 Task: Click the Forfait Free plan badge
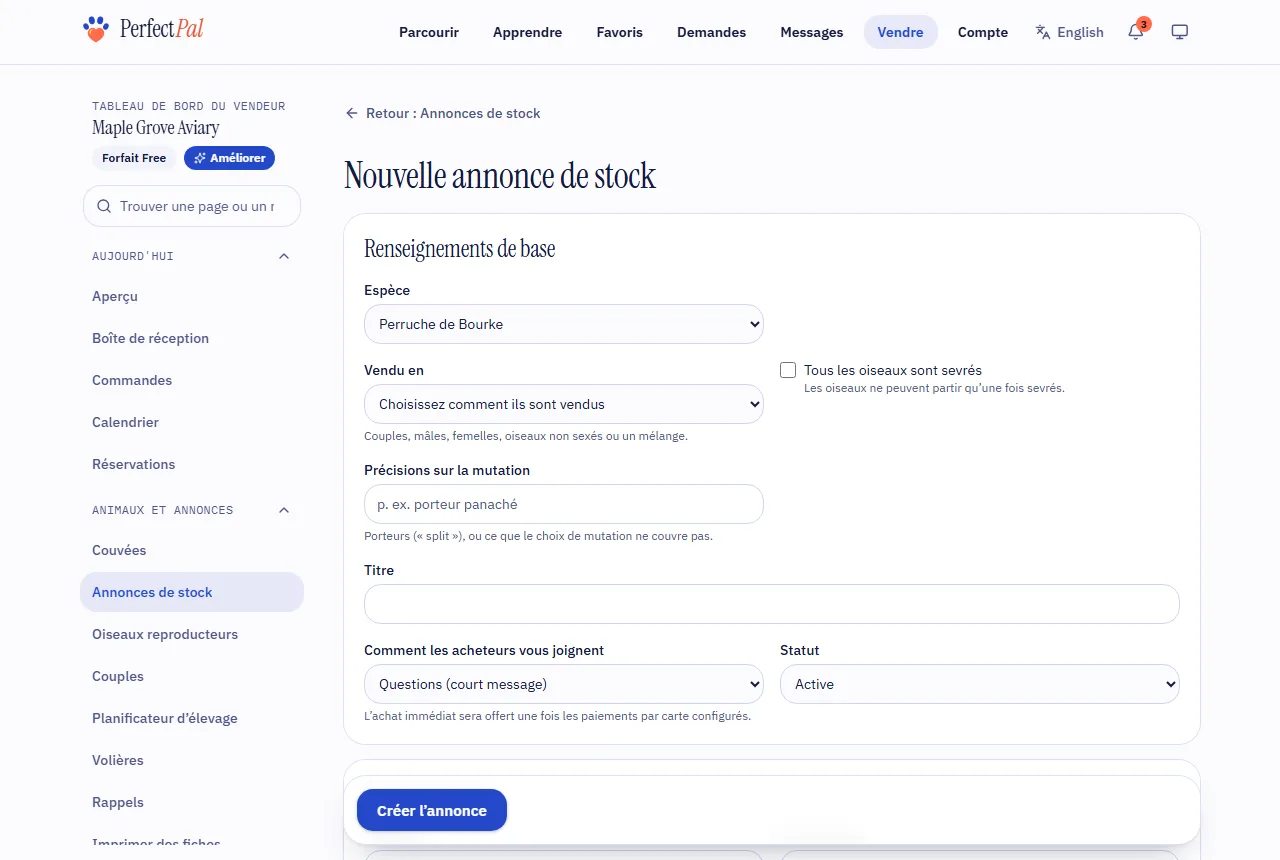pyautogui.click(x=134, y=158)
